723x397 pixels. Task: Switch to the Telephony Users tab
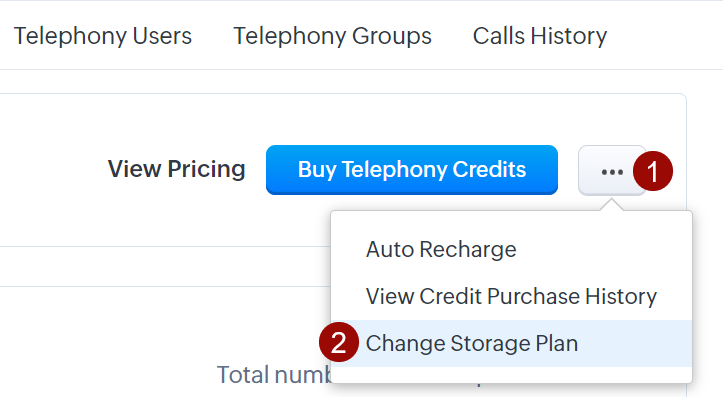click(x=102, y=36)
